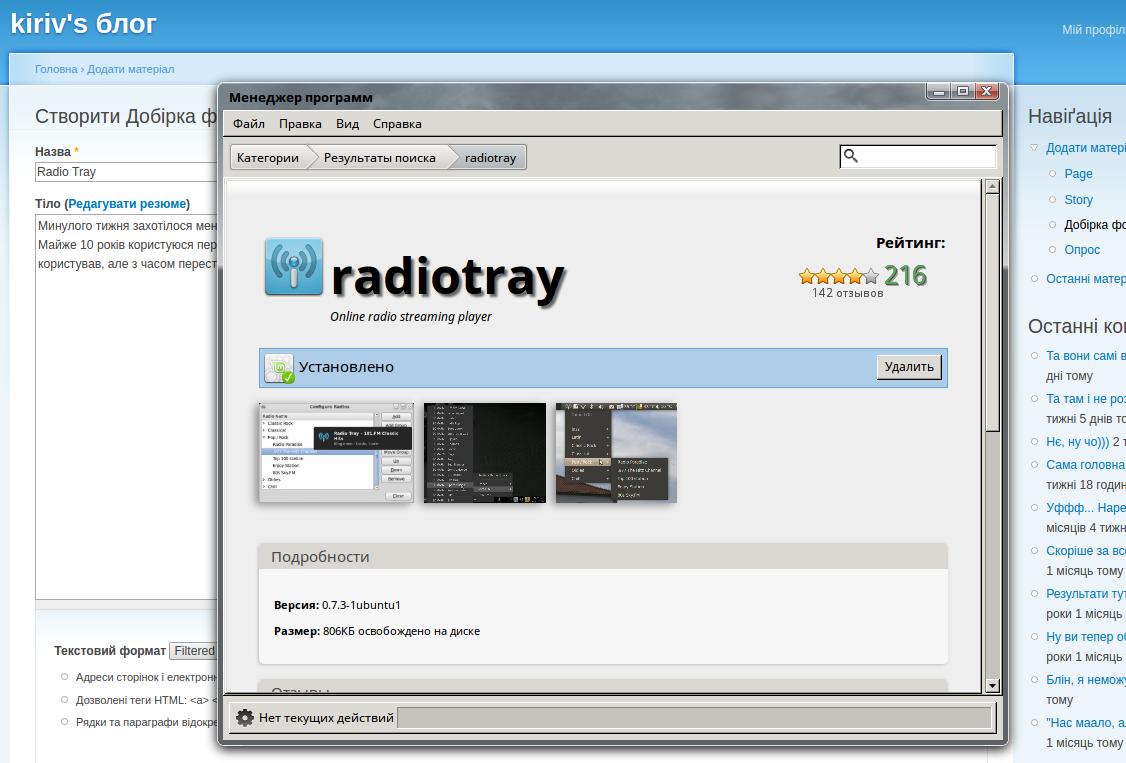
Task: Minimize the Менеджер программ window
Action: point(939,92)
